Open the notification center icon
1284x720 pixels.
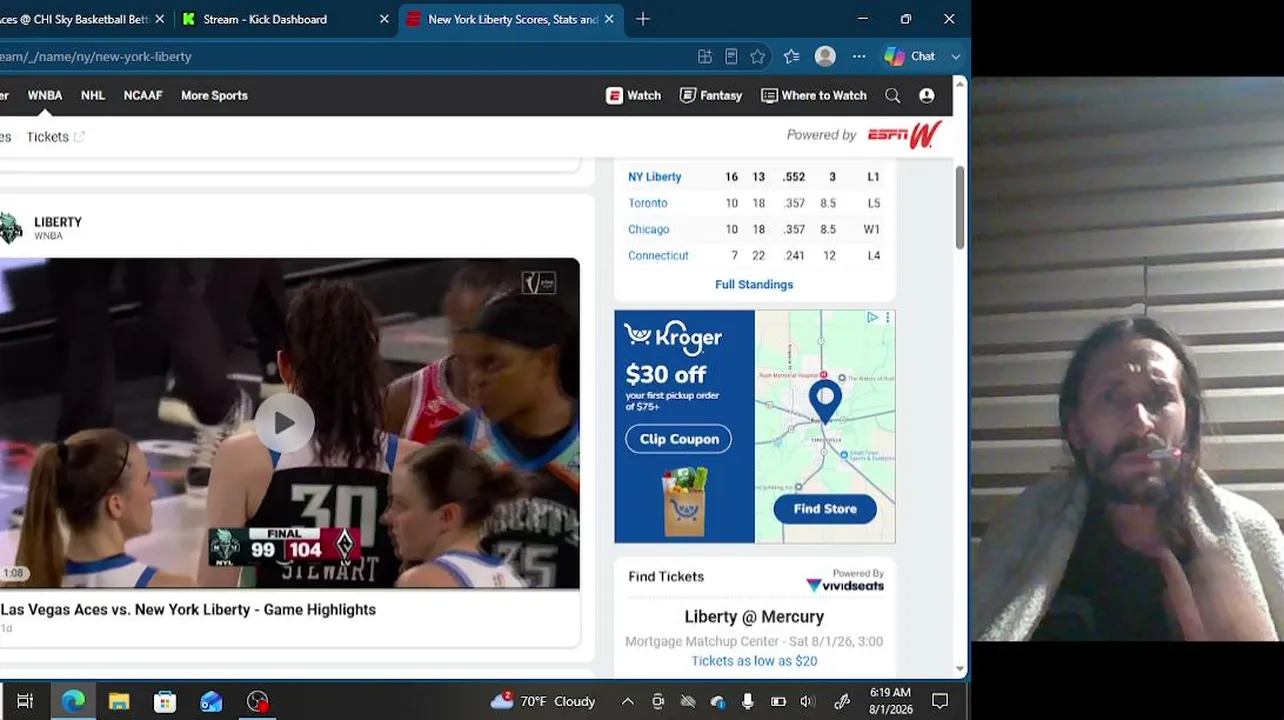point(940,702)
